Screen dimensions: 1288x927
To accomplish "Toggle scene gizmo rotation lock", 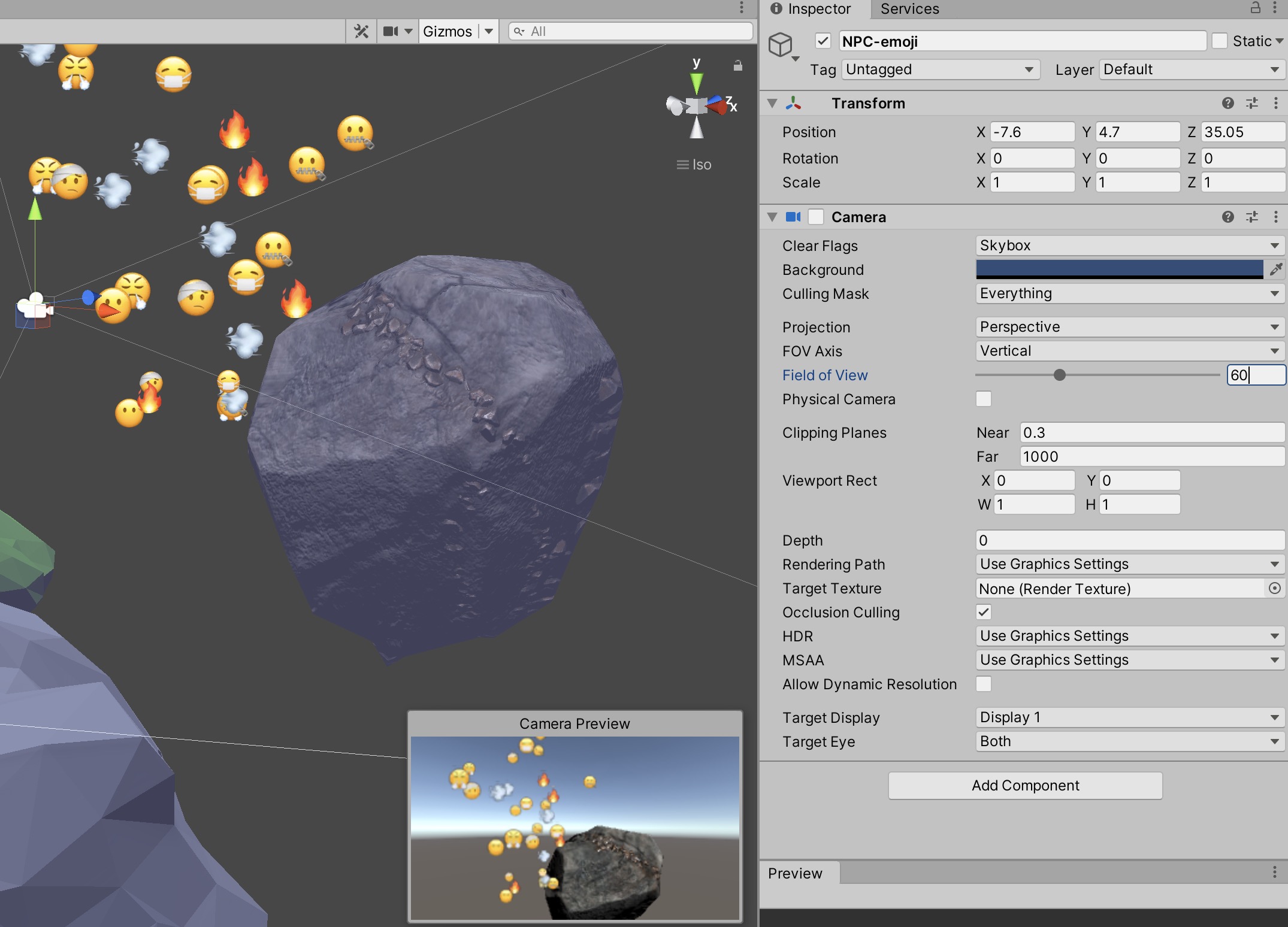I will point(738,65).
